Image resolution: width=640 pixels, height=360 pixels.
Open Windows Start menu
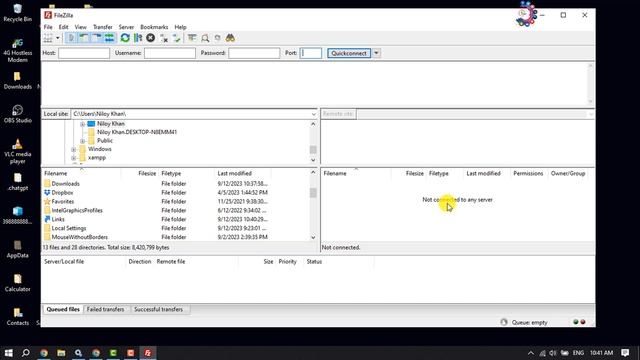click(x=8, y=353)
